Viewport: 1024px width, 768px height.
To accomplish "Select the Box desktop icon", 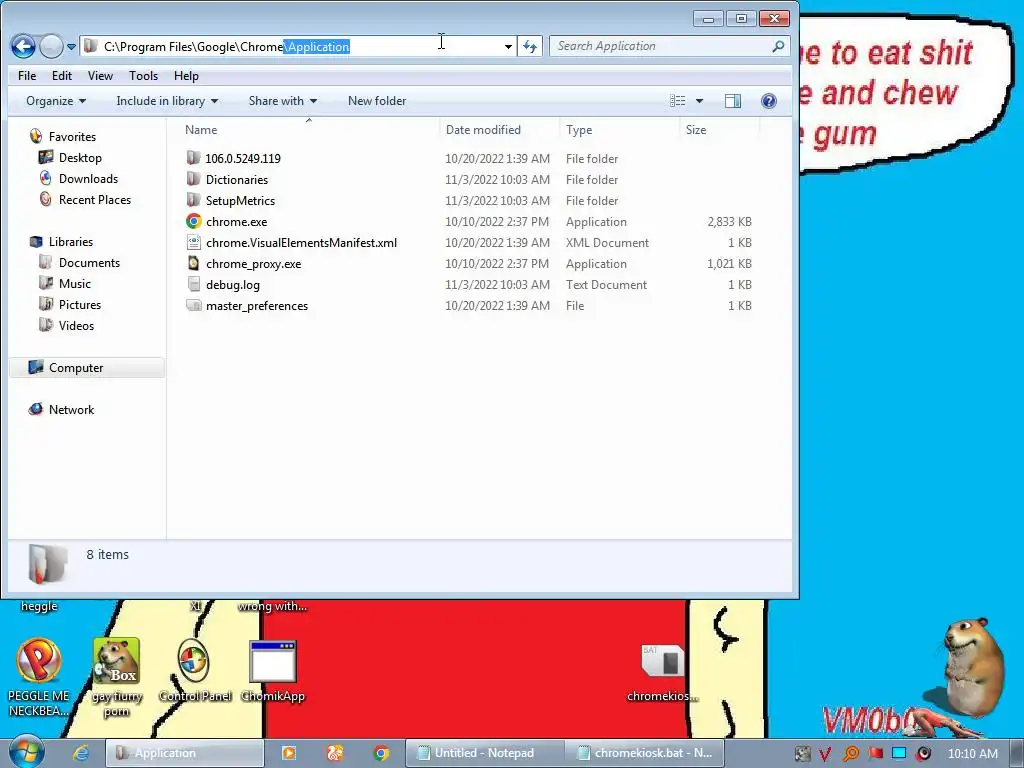I will [117, 677].
